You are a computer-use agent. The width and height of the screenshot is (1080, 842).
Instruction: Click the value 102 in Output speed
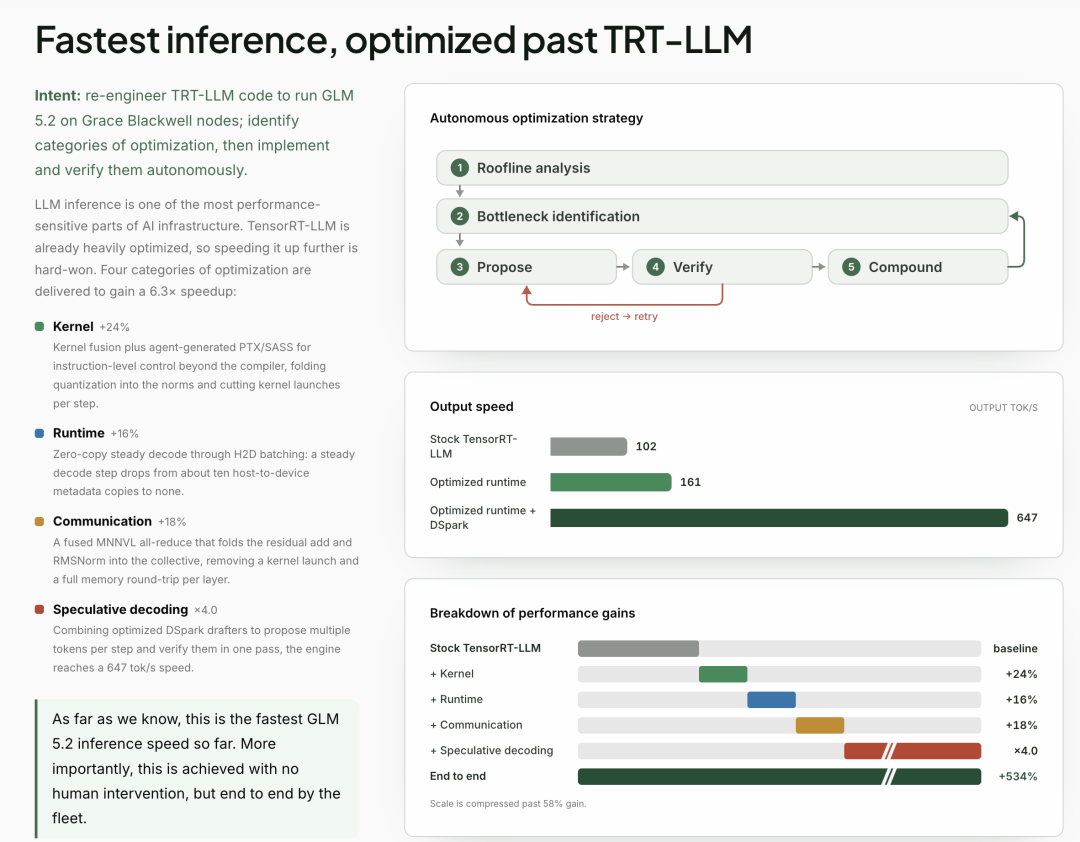pos(646,446)
